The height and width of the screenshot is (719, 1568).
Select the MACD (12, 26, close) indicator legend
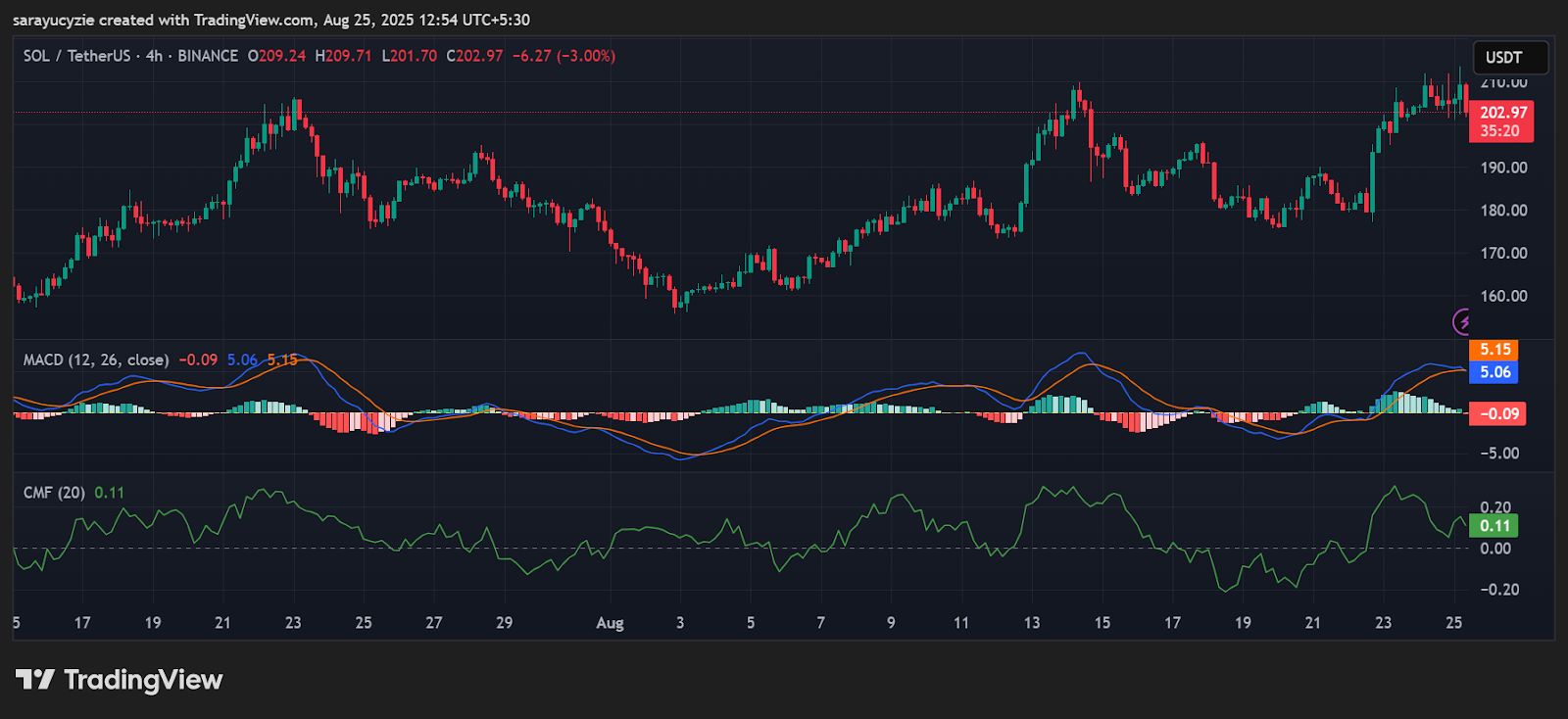96,360
